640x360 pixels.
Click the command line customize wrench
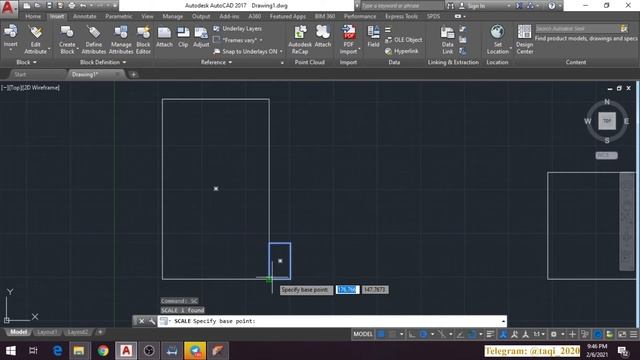click(x=151, y=321)
